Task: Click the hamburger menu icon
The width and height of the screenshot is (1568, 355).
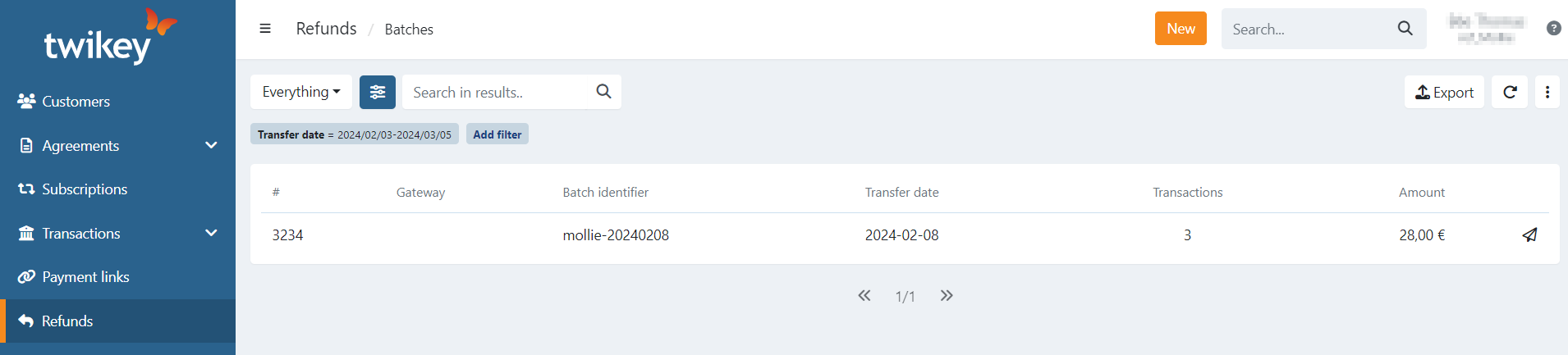Action: click(x=265, y=29)
